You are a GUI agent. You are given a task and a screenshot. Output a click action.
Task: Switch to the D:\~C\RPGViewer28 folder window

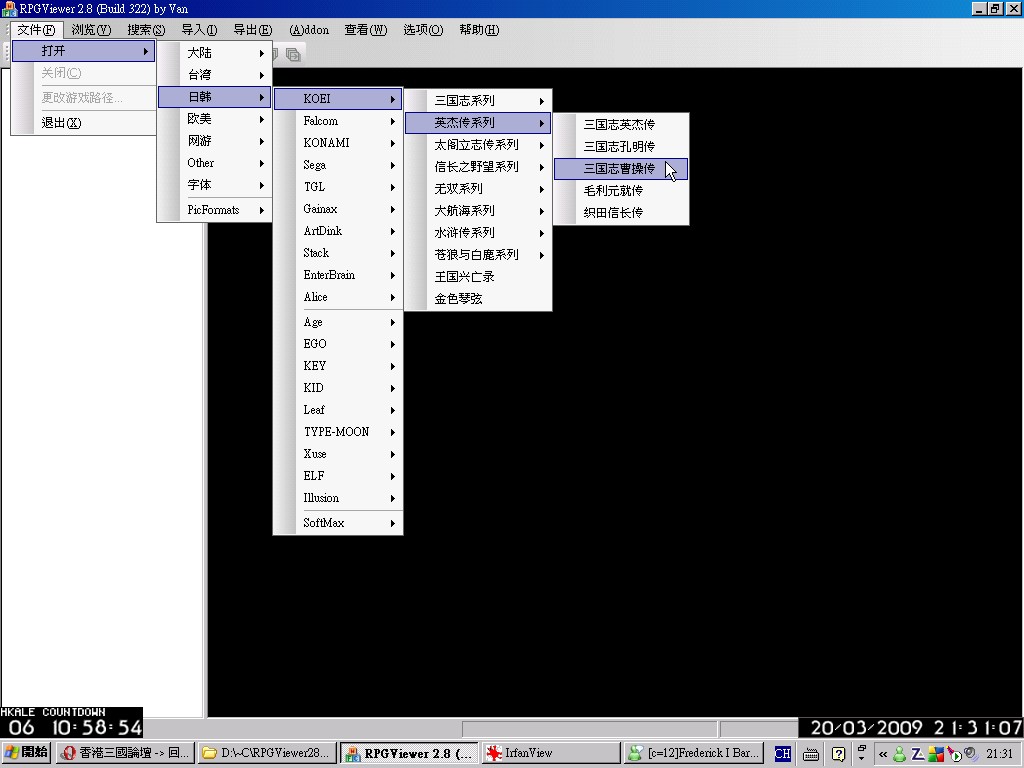pyautogui.click(x=267, y=753)
